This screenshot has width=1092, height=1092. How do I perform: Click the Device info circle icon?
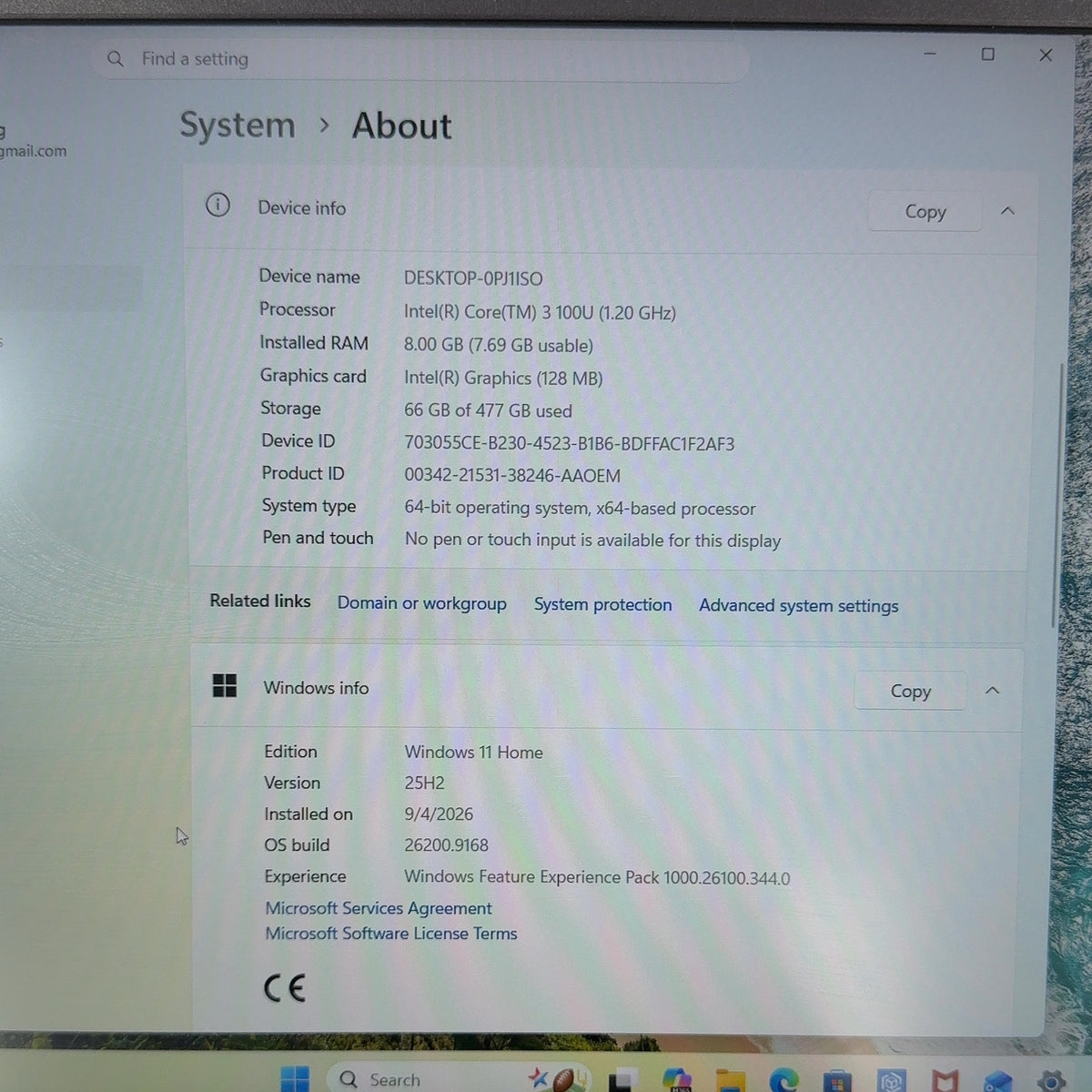pos(217,205)
